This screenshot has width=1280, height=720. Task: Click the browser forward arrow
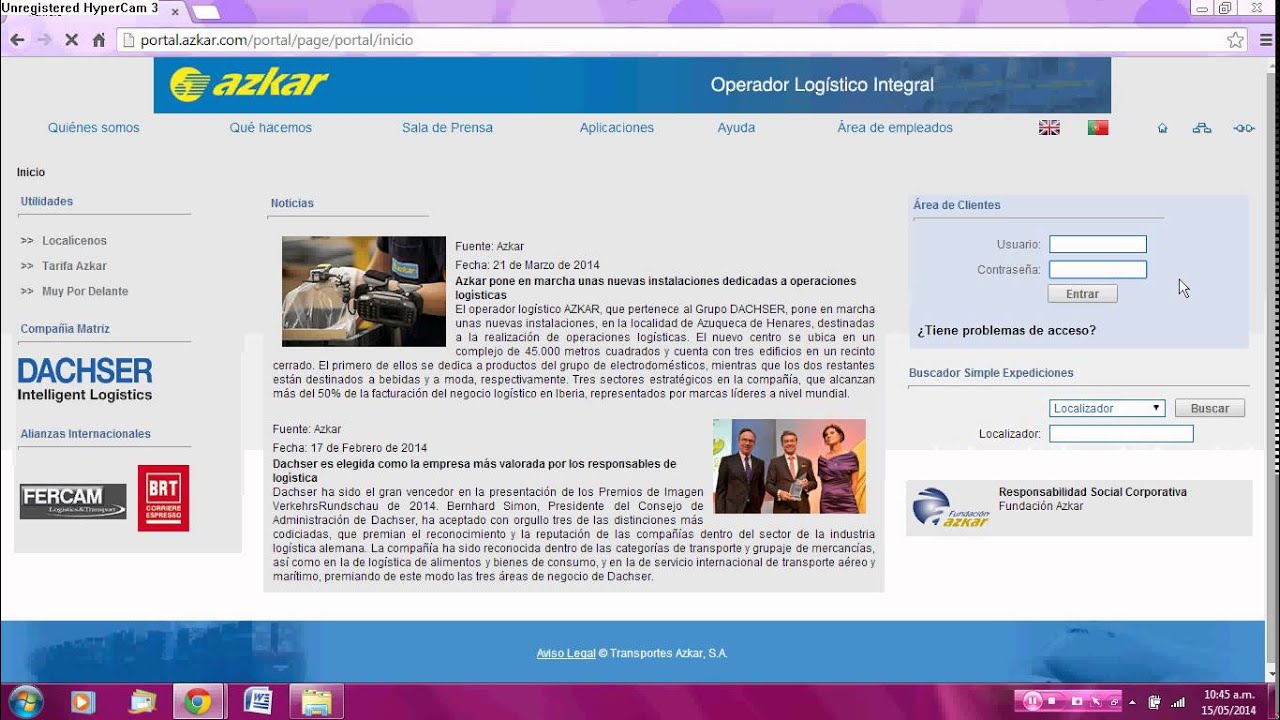44,40
